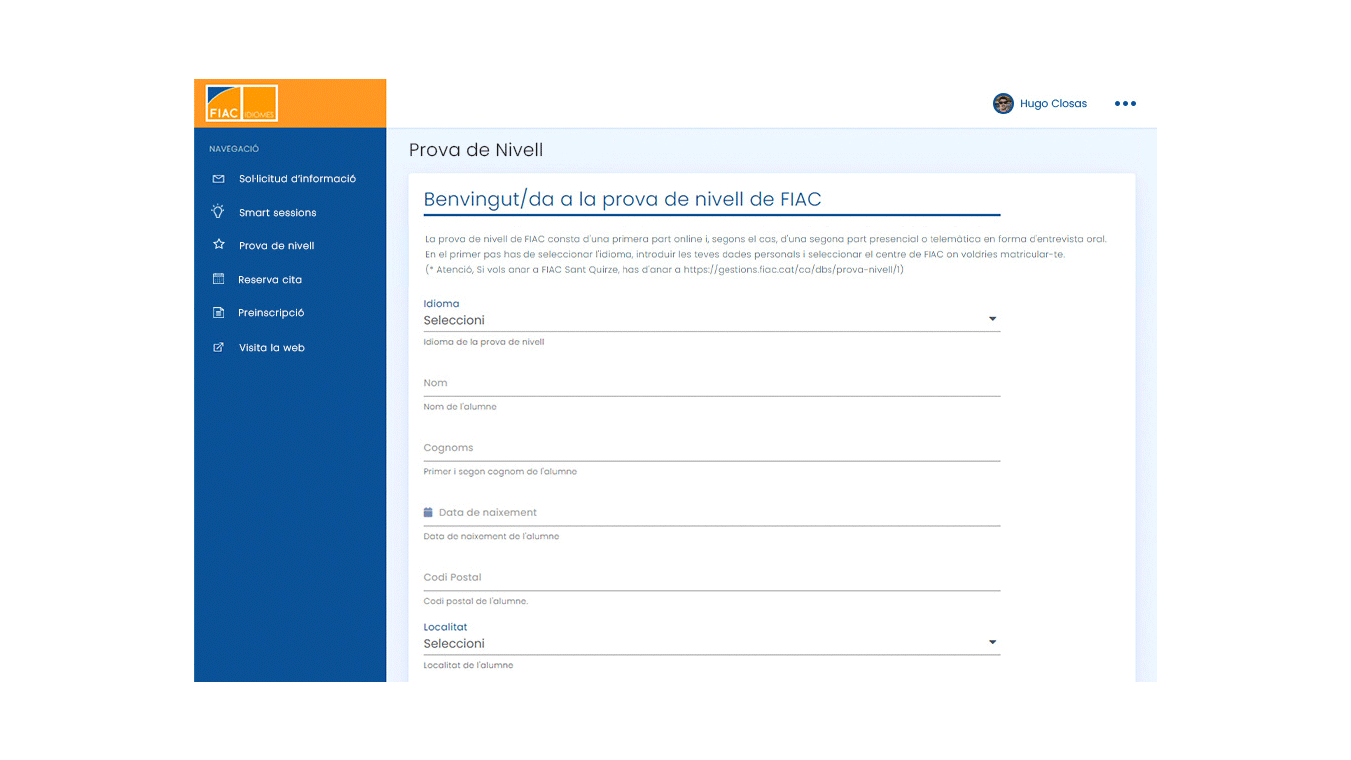Open the Localitat dropdown
The width and height of the screenshot is (1351, 760).
tap(711, 643)
